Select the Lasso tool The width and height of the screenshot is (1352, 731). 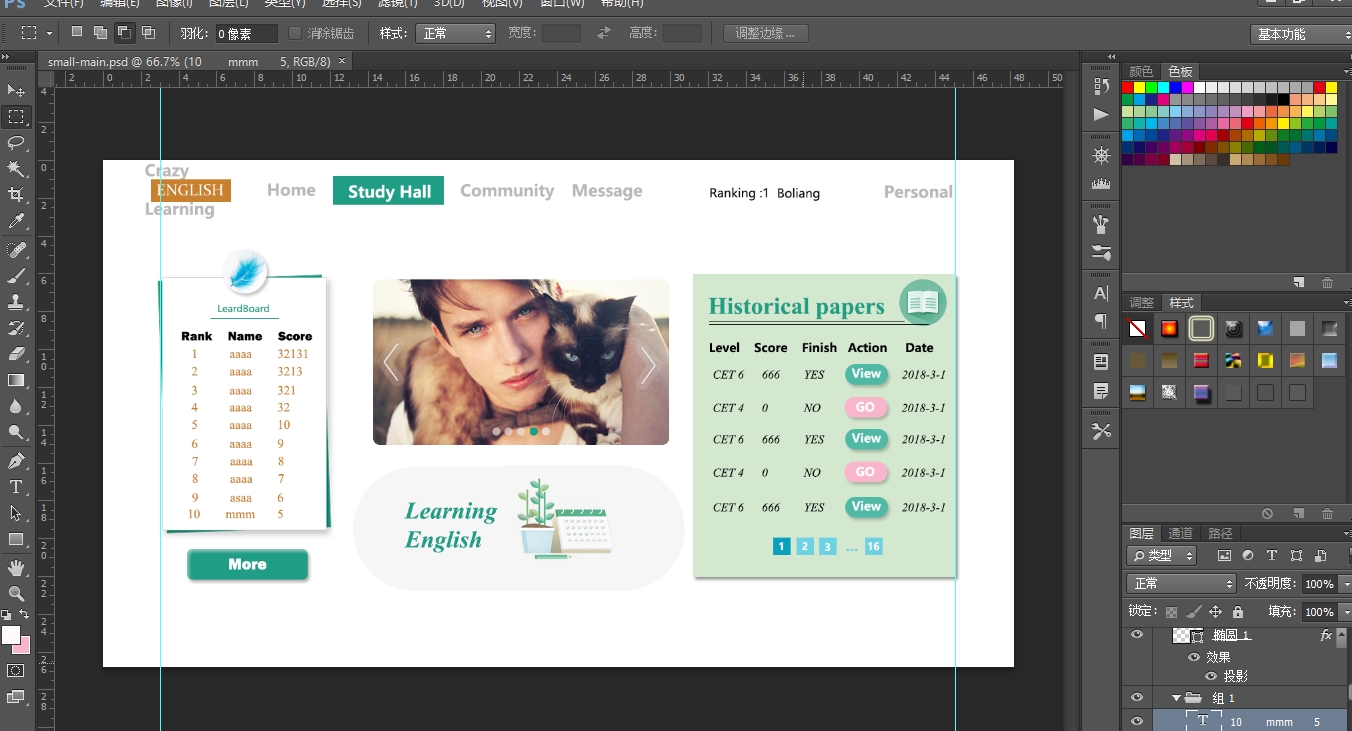[16, 143]
